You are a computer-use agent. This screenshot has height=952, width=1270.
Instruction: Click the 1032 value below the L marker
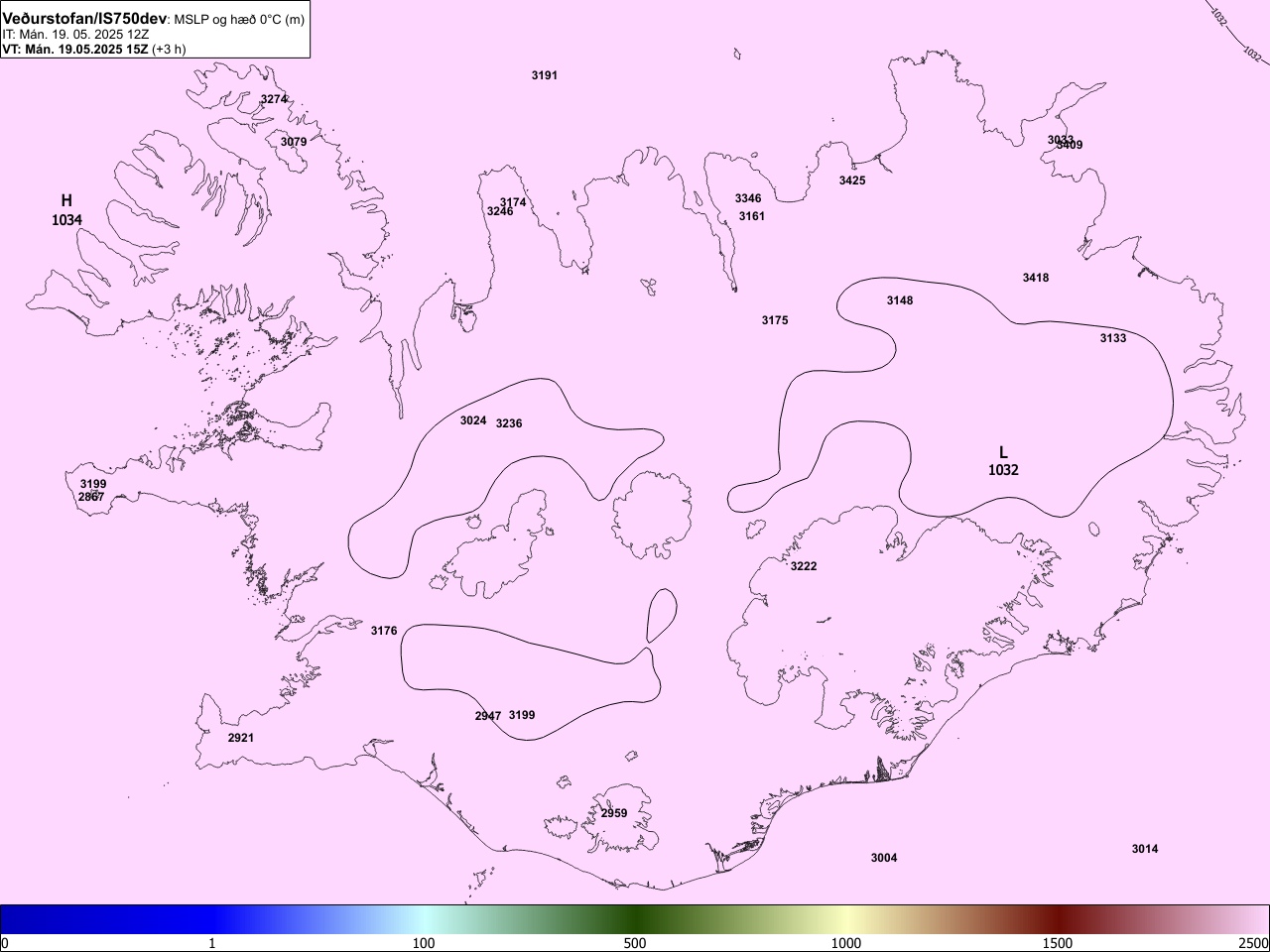tap(1003, 470)
